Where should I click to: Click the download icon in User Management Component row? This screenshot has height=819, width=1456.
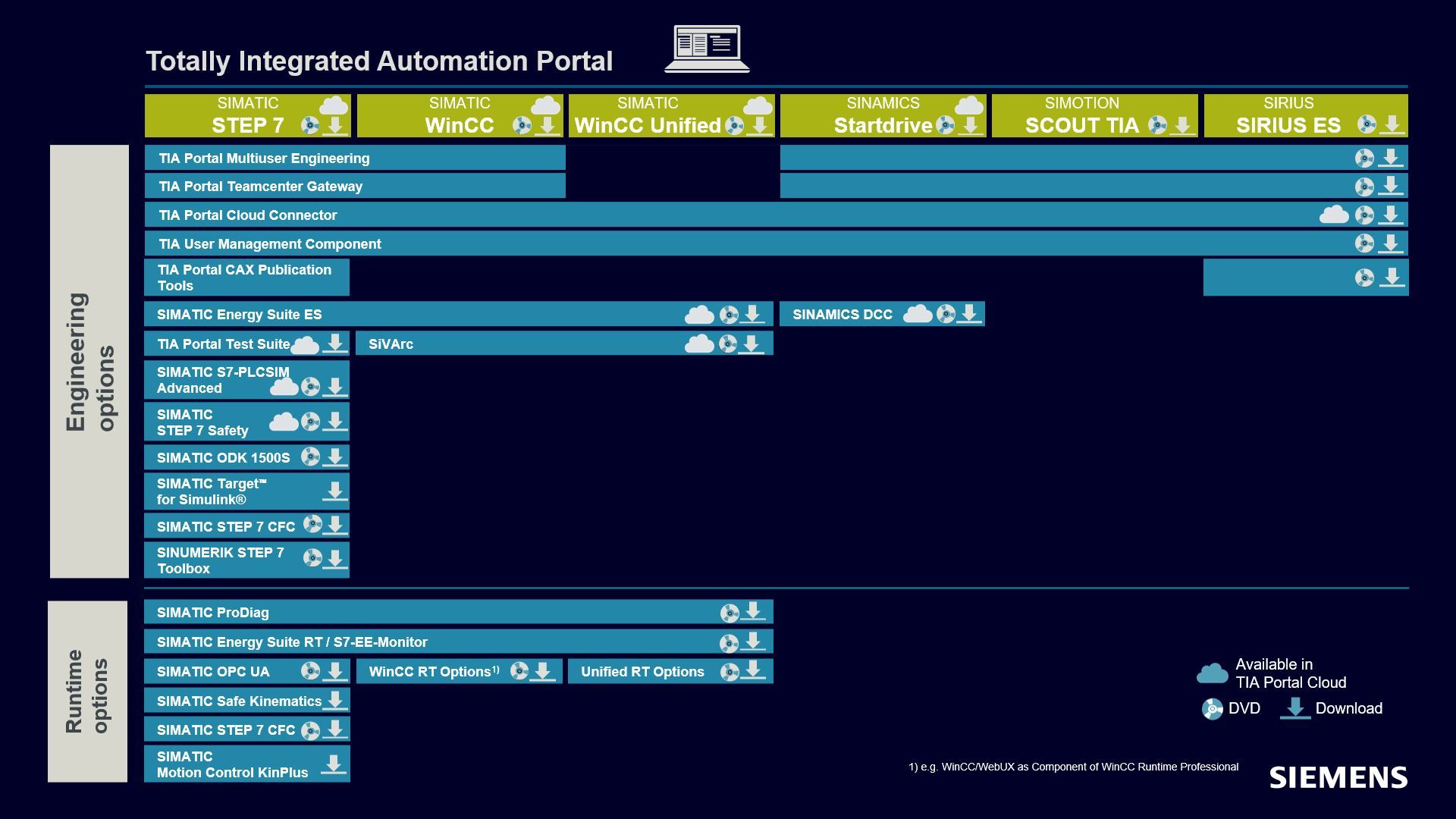click(1390, 243)
